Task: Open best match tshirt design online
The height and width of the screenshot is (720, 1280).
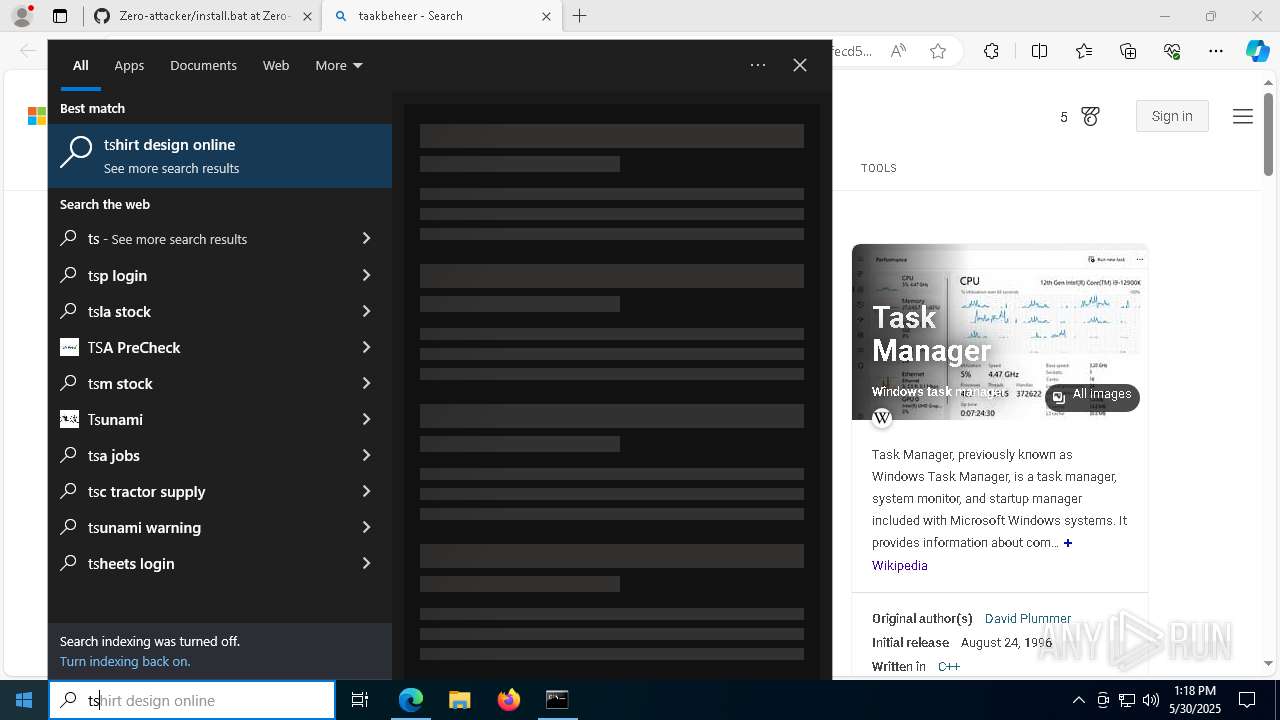Action: [220, 156]
